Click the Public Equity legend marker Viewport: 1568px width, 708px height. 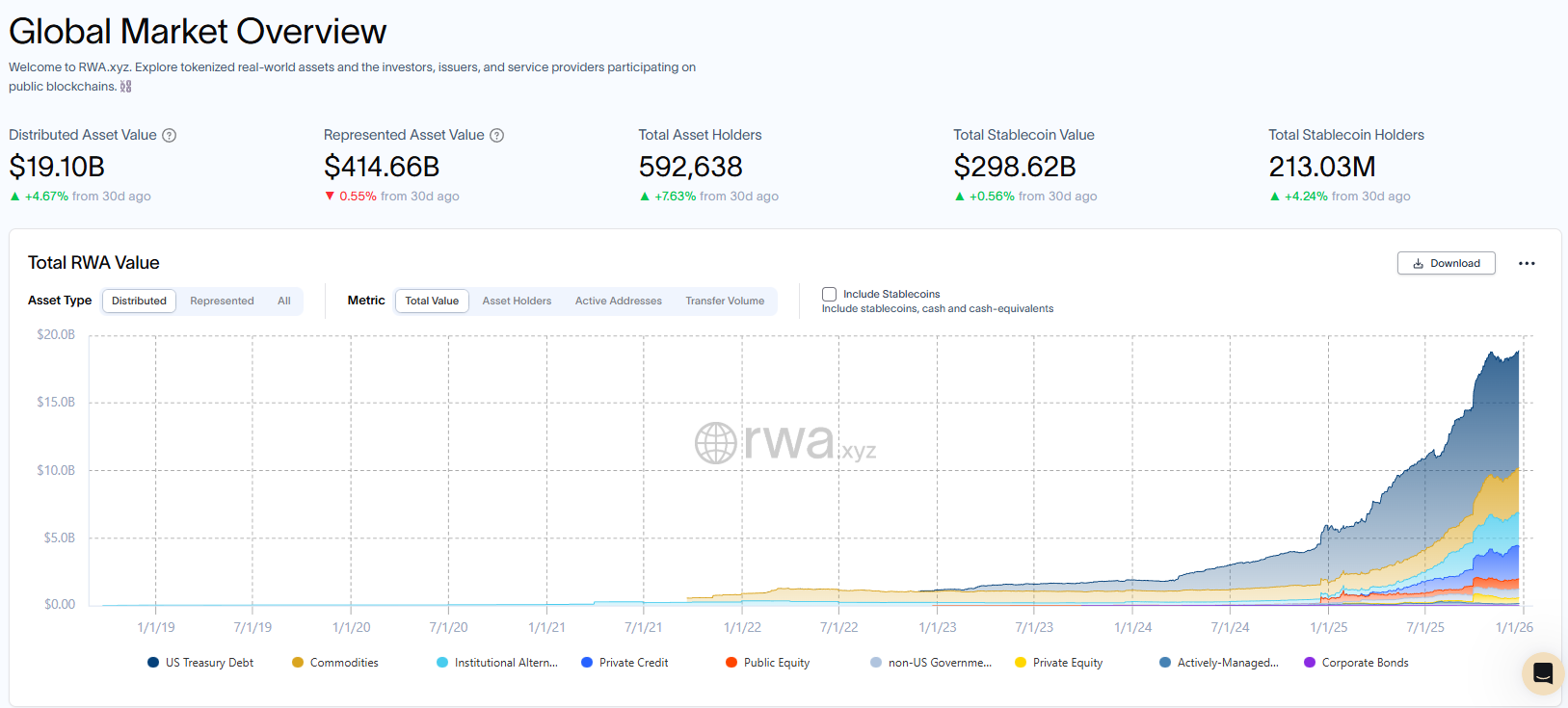coord(731,663)
